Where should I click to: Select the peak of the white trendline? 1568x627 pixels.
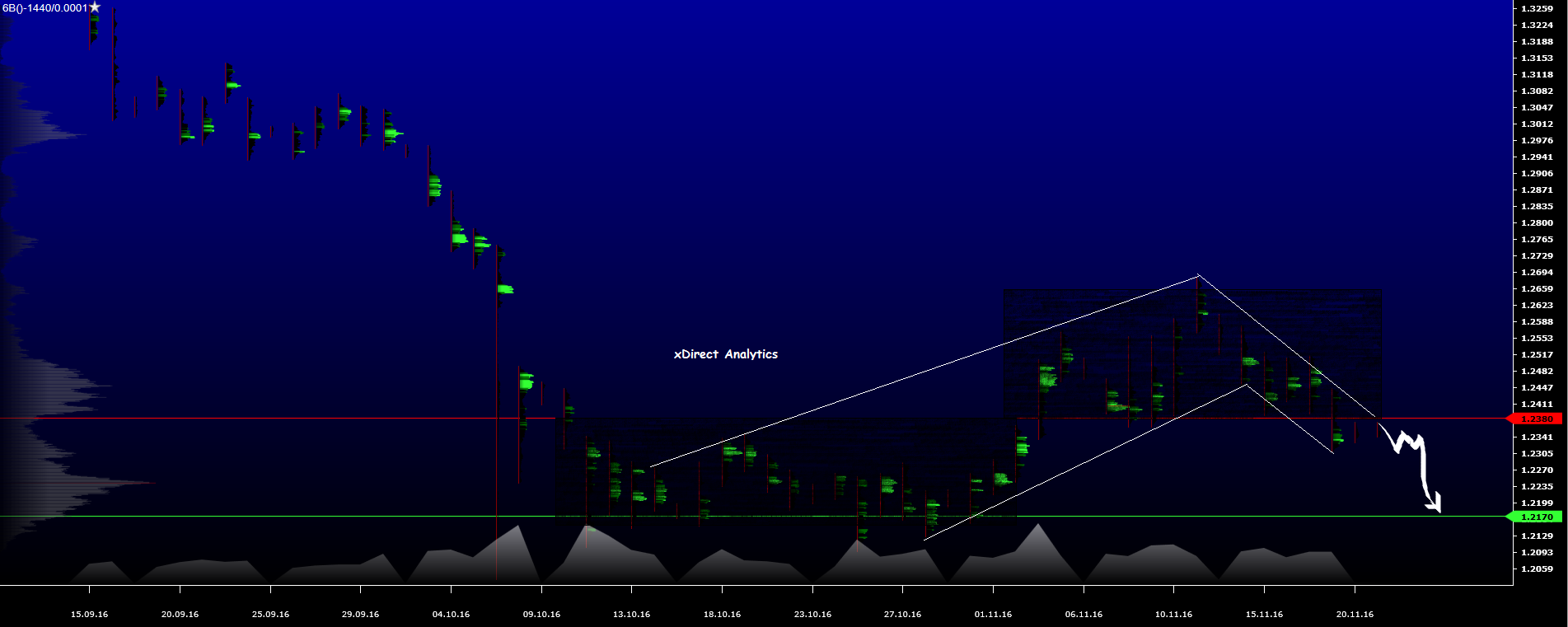pyautogui.click(x=1198, y=274)
